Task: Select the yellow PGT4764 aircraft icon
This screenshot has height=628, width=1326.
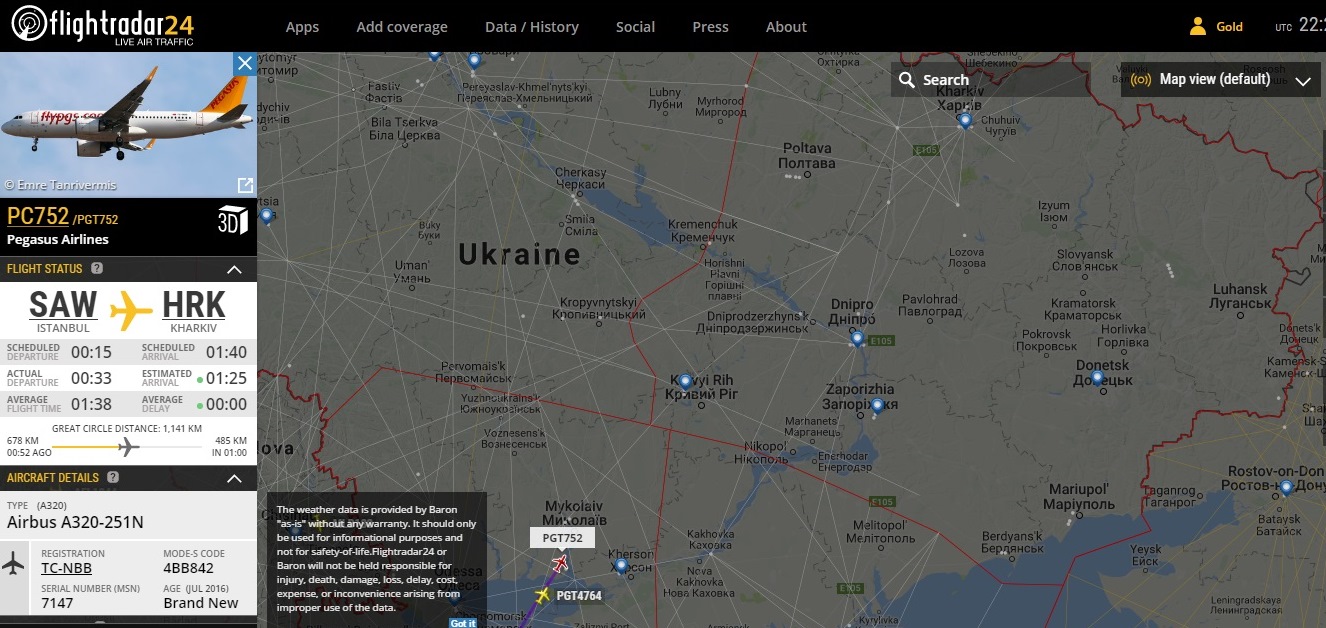Action: coord(543,596)
